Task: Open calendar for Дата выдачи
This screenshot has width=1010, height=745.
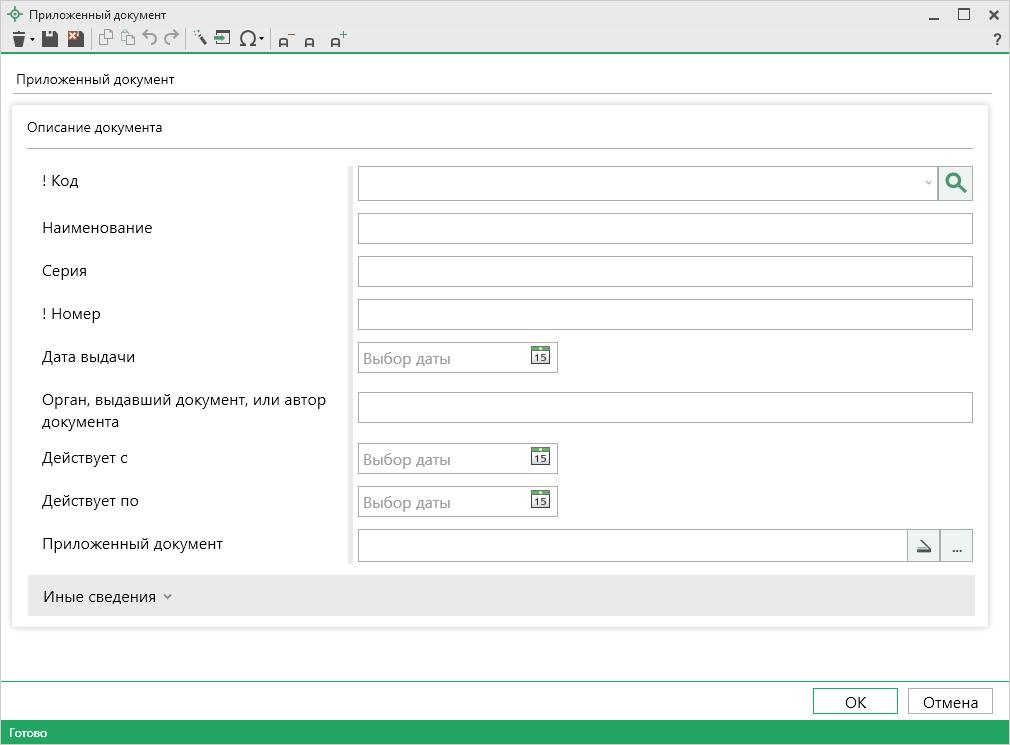Action: point(540,356)
